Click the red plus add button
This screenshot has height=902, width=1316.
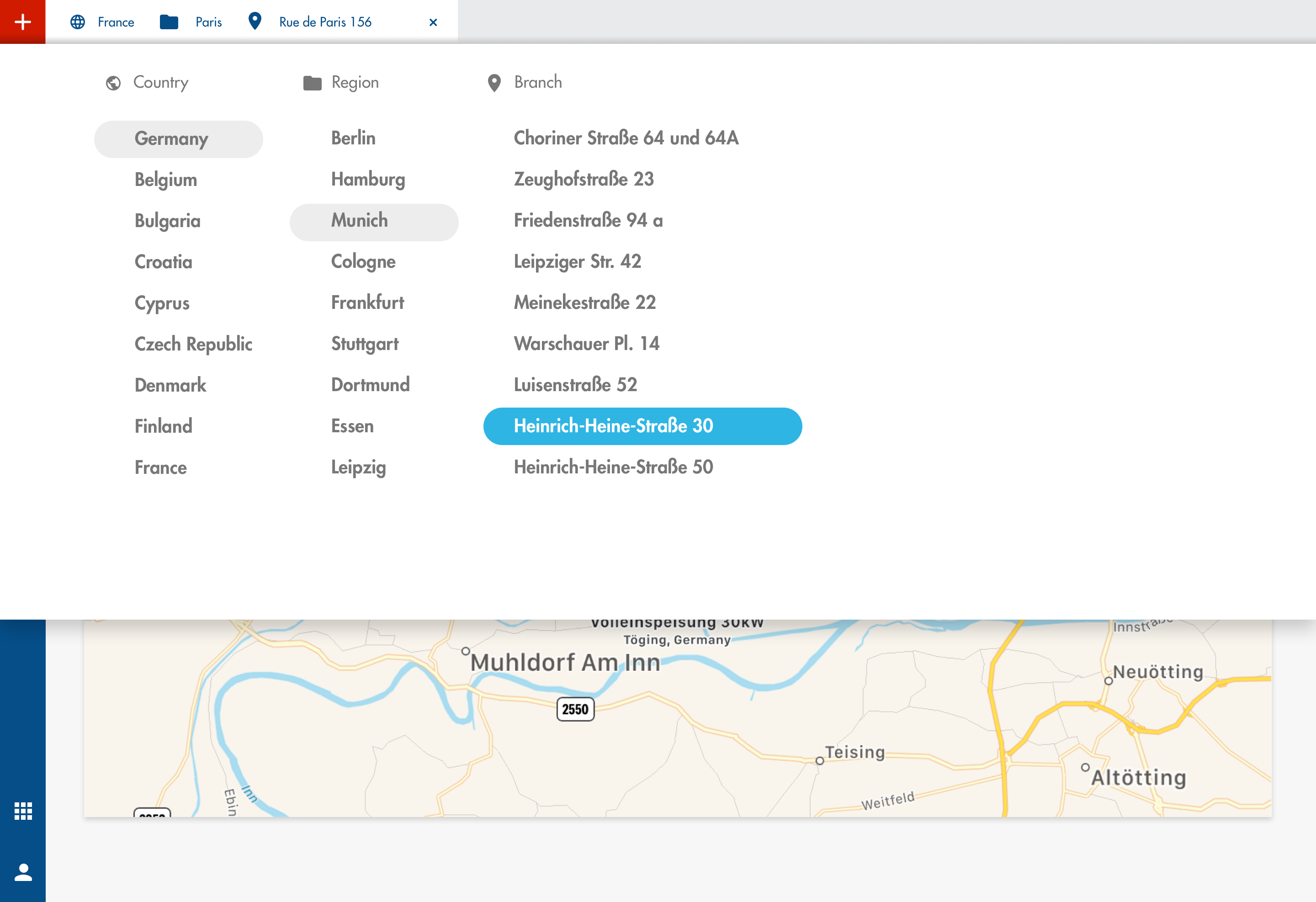pos(23,22)
